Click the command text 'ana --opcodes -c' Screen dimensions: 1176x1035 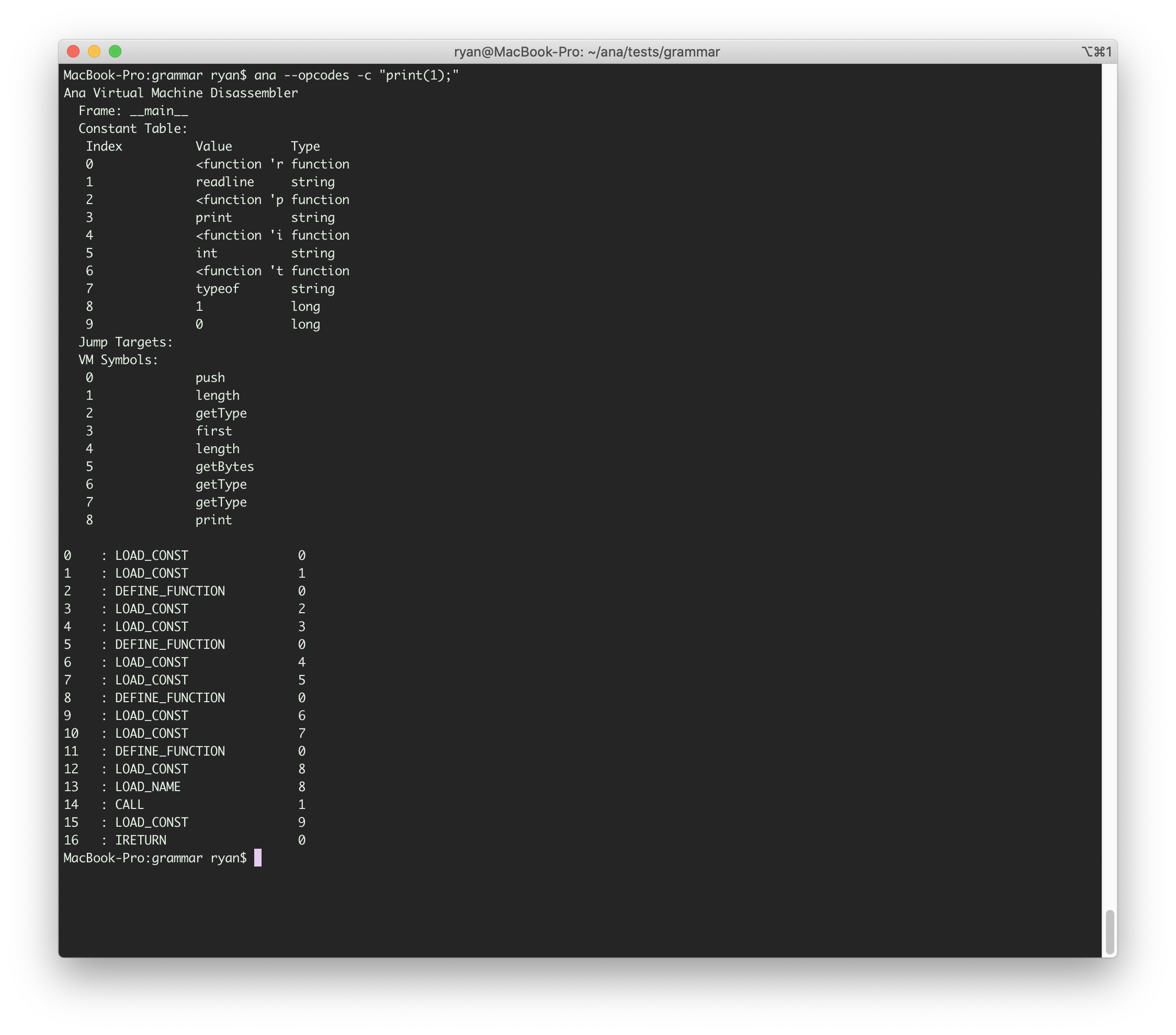[x=312, y=75]
